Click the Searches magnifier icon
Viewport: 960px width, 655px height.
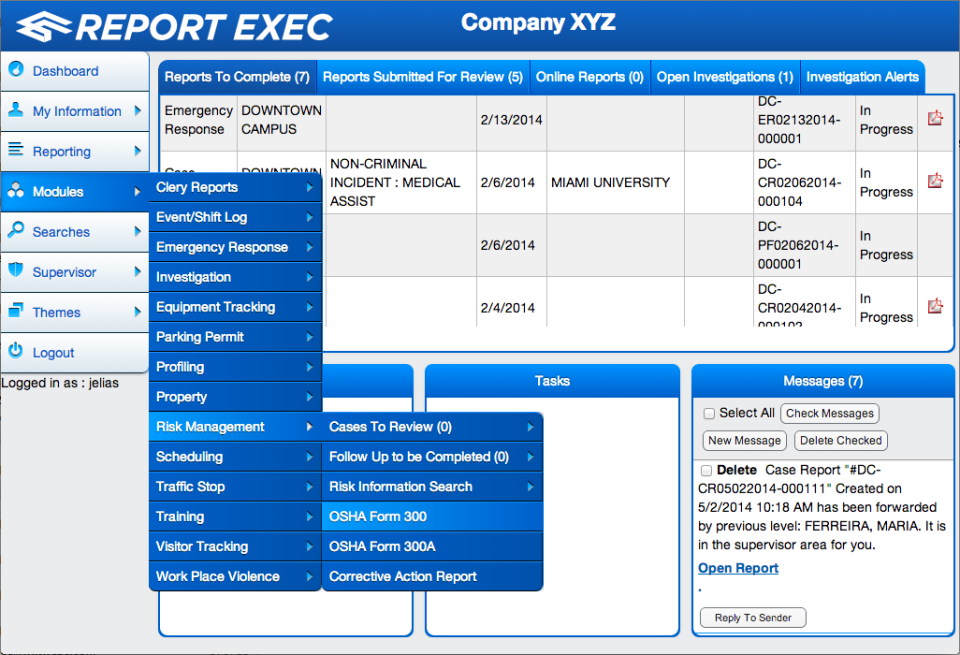coord(16,230)
